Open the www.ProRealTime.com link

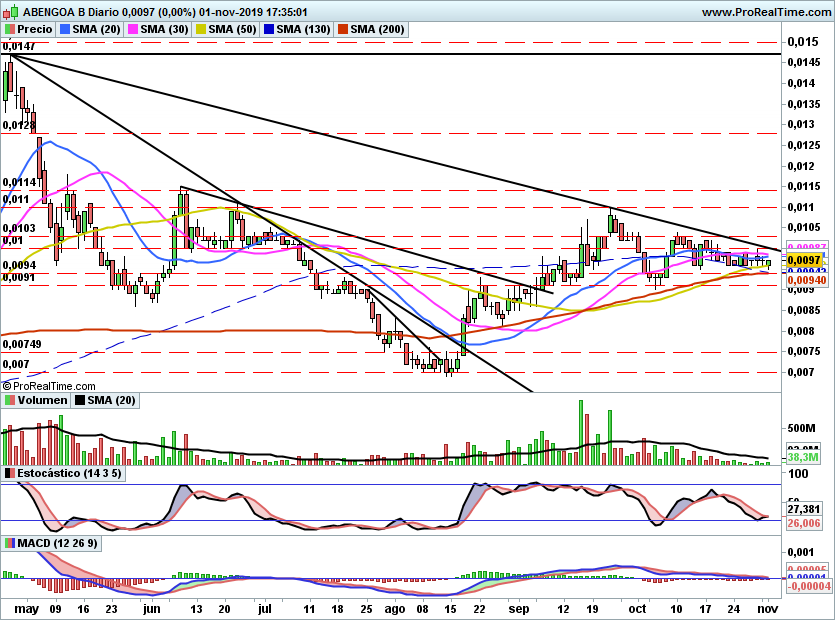[766, 12]
